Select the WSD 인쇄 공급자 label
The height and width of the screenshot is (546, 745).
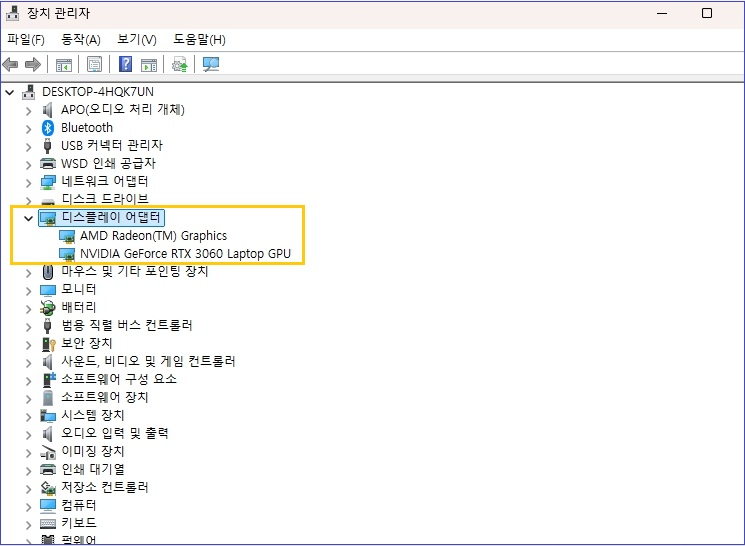pos(108,163)
